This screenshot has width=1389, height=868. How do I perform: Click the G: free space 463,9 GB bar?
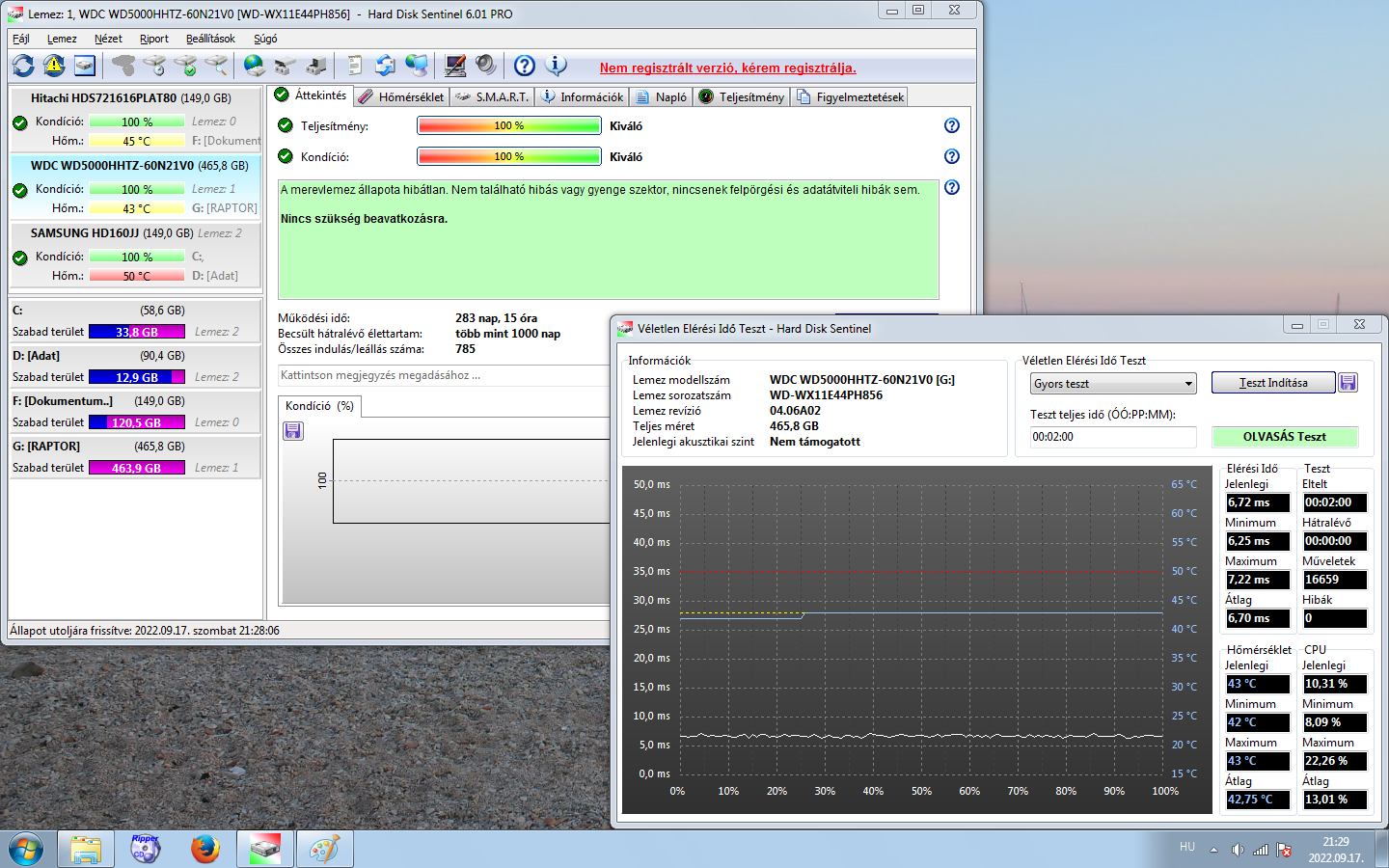point(137,468)
